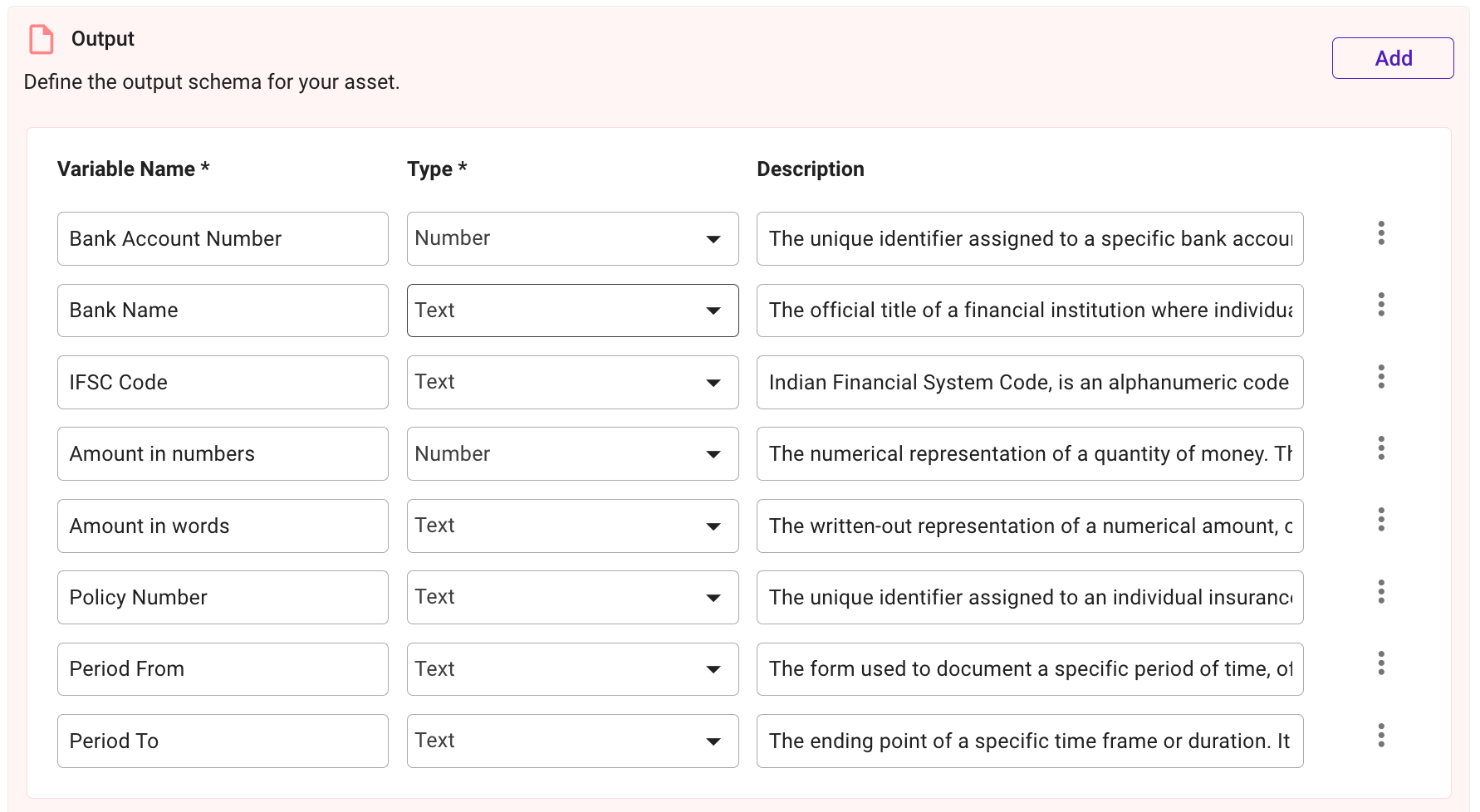Click the 'Output' section title
The width and height of the screenshot is (1480, 812).
point(102,39)
